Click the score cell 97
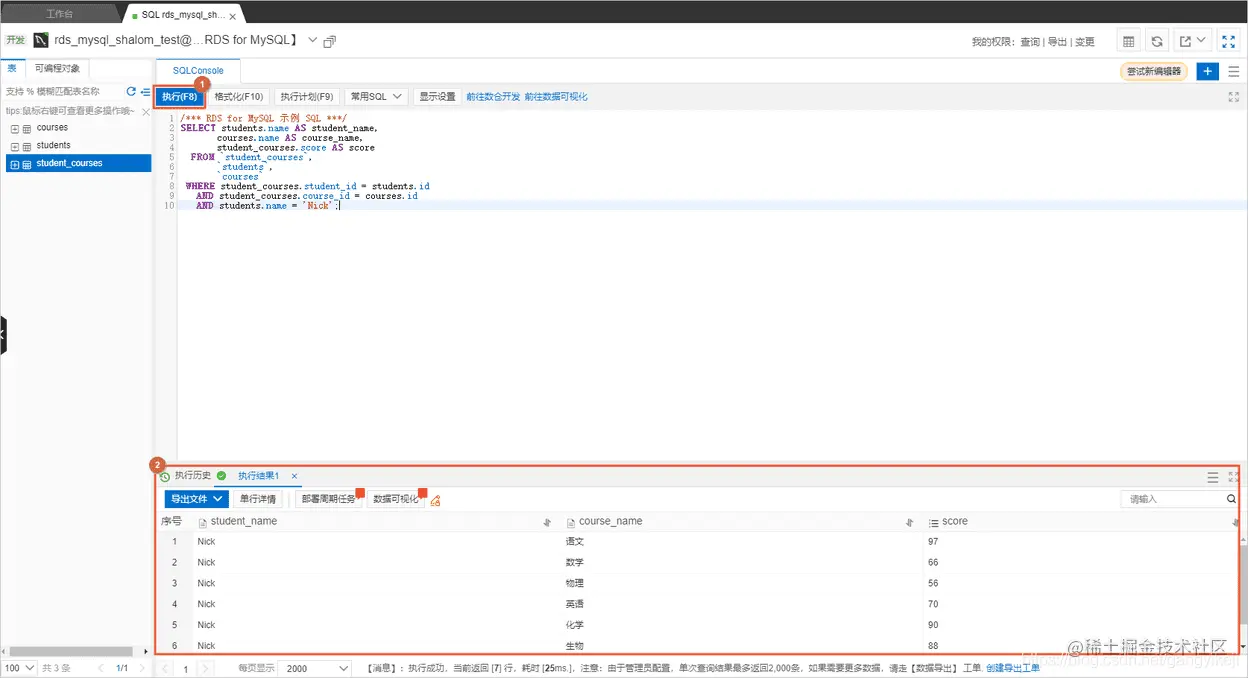Image resolution: width=1248 pixels, height=678 pixels. coord(933,542)
